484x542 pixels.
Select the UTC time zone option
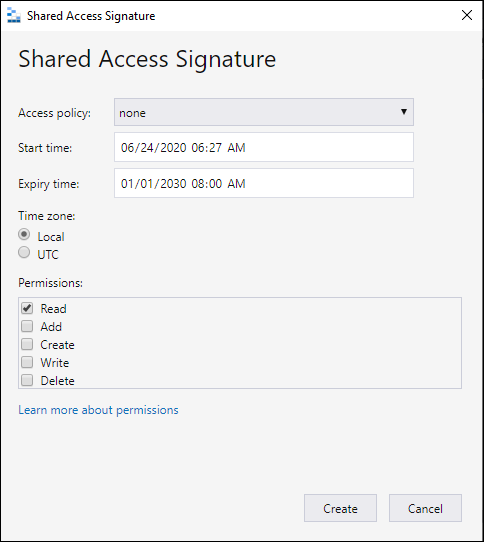click(x=24, y=252)
